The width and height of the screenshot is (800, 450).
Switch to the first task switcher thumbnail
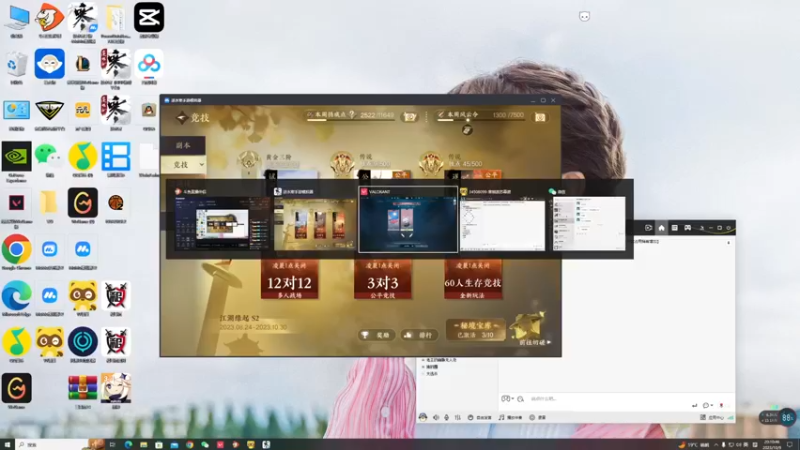pos(221,219)
